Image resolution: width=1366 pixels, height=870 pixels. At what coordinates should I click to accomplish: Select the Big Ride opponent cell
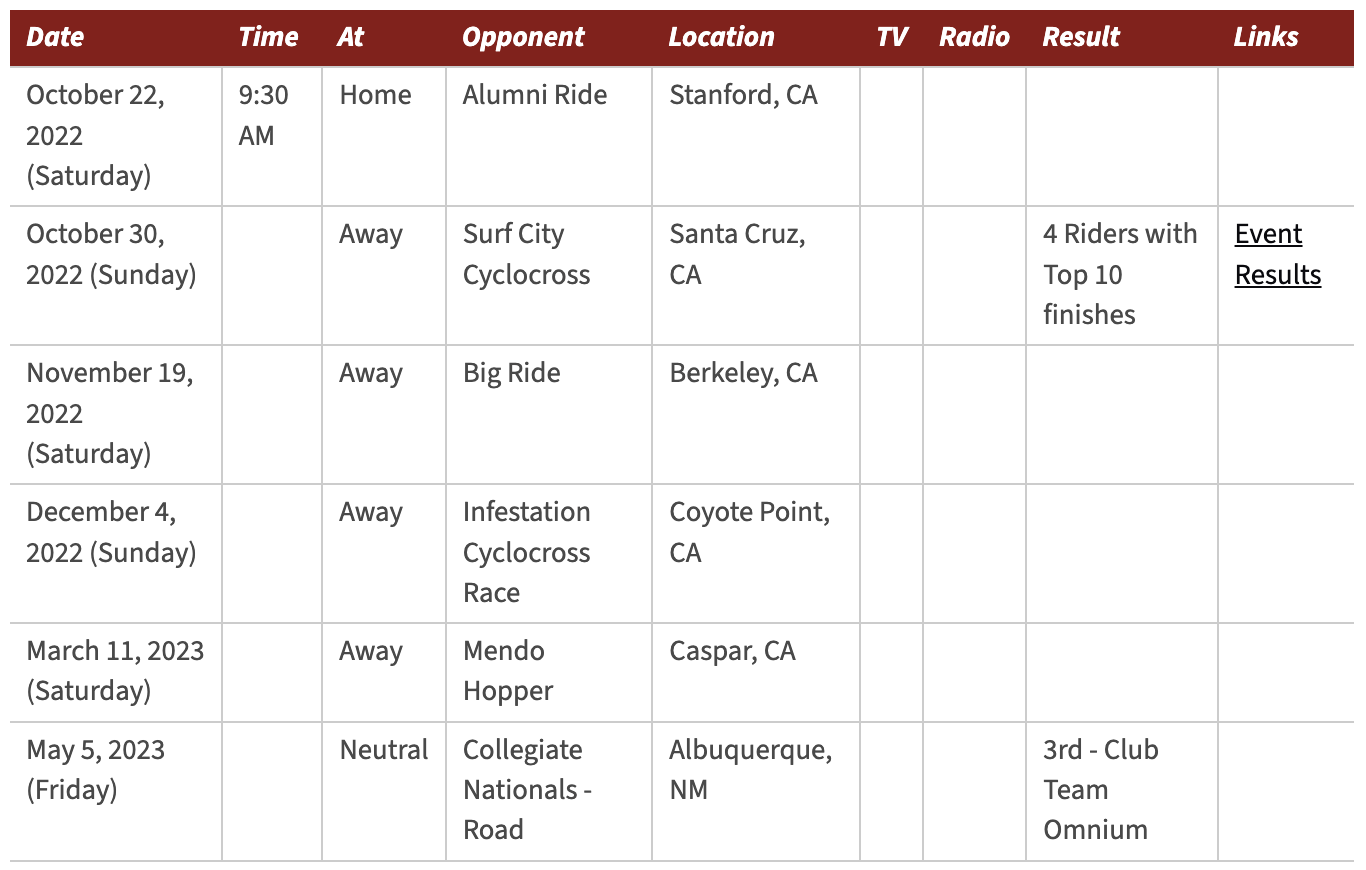pyautogui.click(x=549, y=415)
